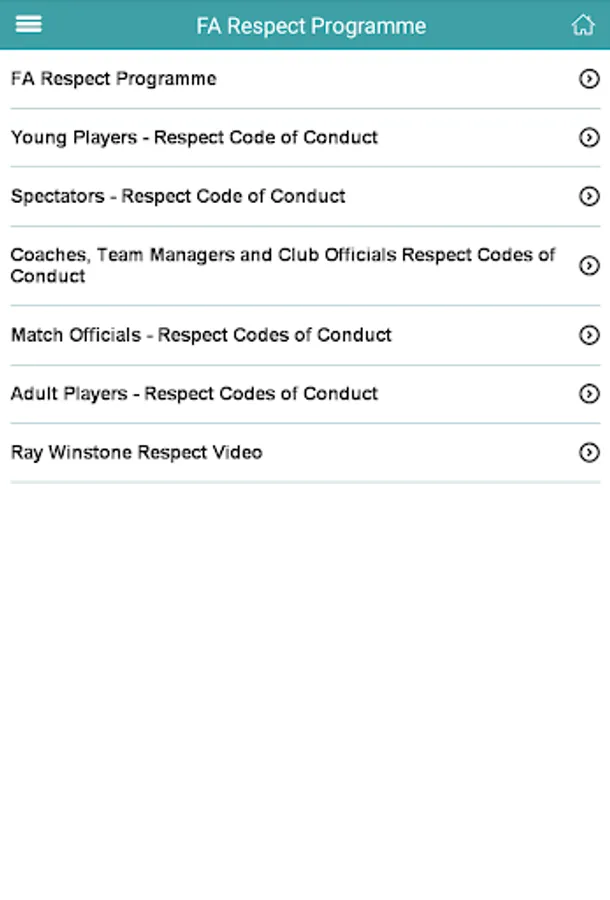This screenshot has height=900, width=610.
Task: Click arrow icon beside Match Officials row
Action: [x=589, y=335]
